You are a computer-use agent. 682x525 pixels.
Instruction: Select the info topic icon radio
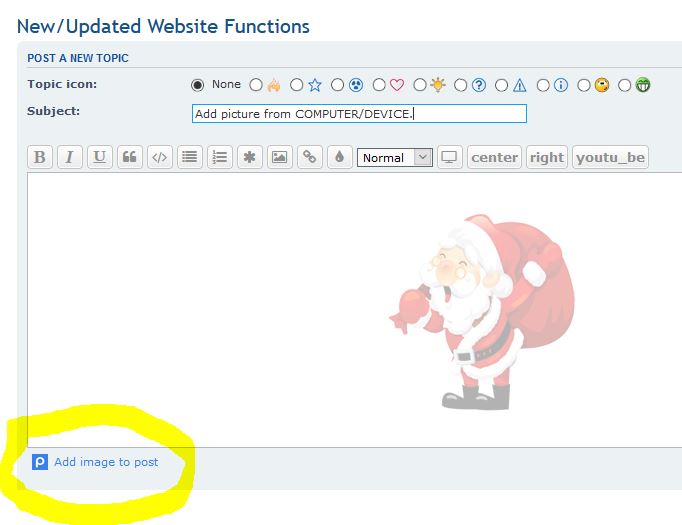(x=543, y=85)
